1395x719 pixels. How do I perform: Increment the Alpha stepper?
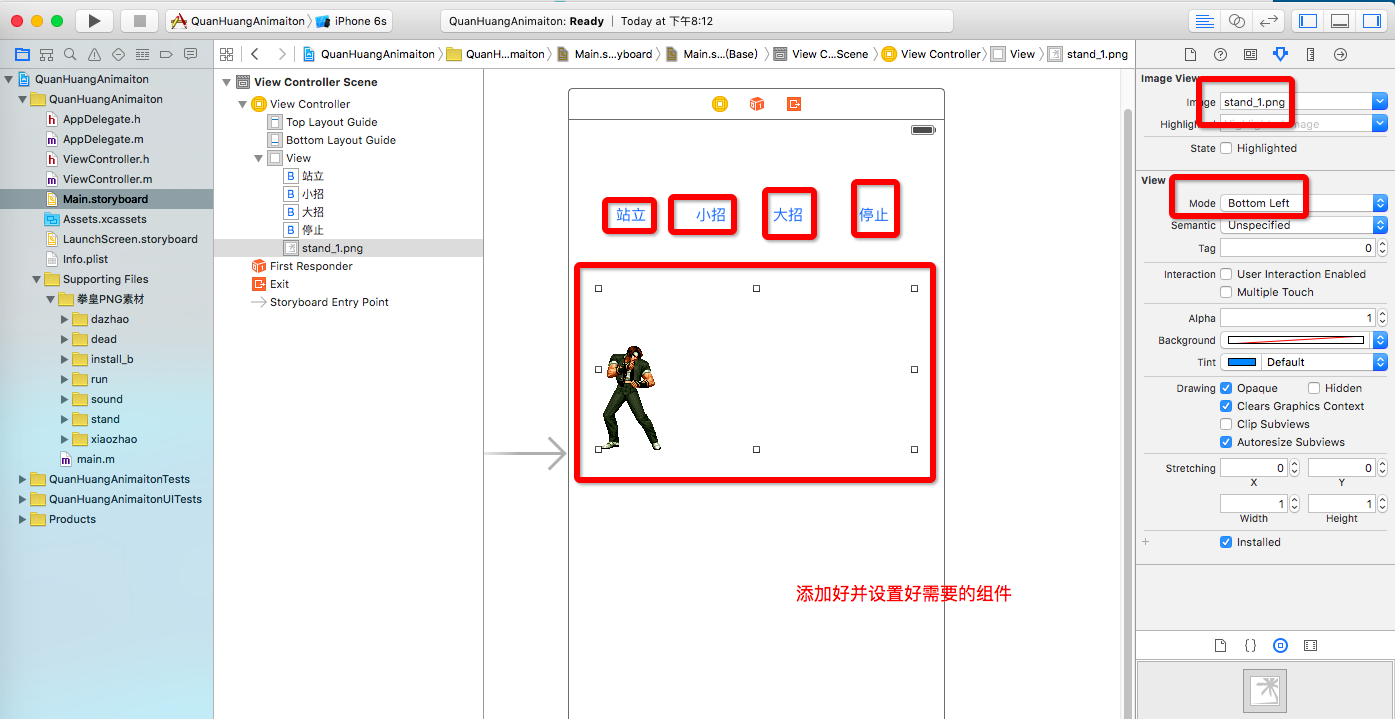pyautogui.click(x=1384, y=314)
